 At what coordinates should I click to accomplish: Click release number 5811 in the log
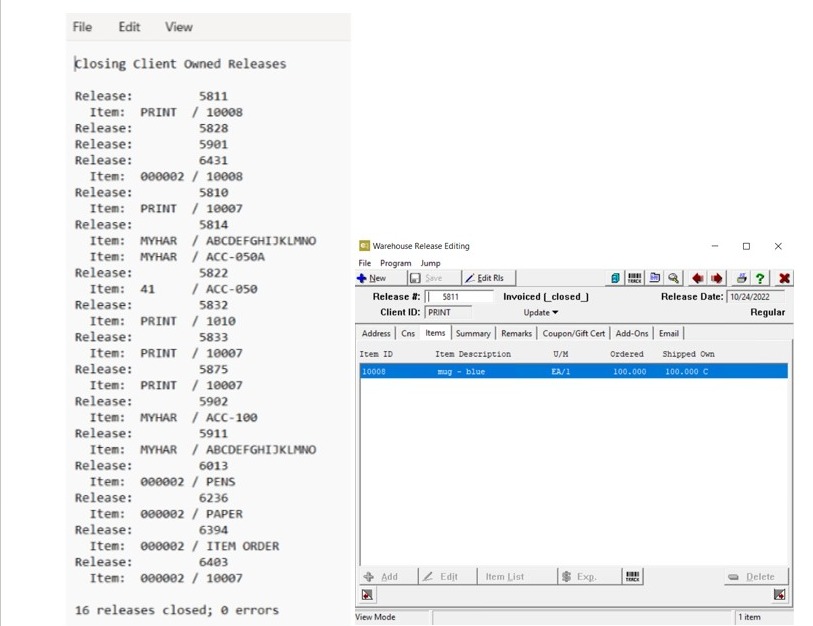click(213, 96)
